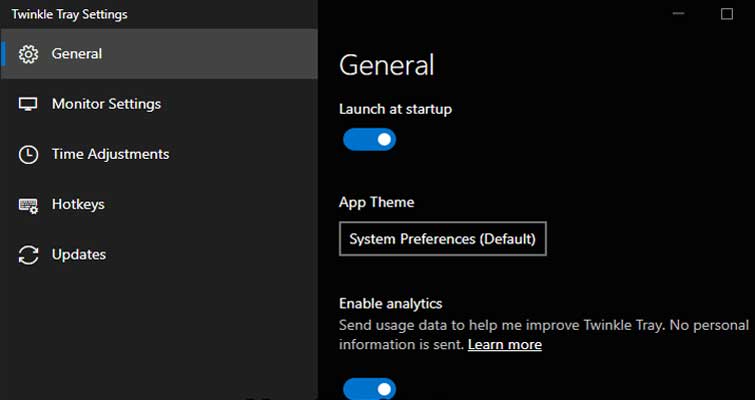Maximize the Twinkle Tray Settings window
Viewport: 755px width, 400px height.
[727, 14]
